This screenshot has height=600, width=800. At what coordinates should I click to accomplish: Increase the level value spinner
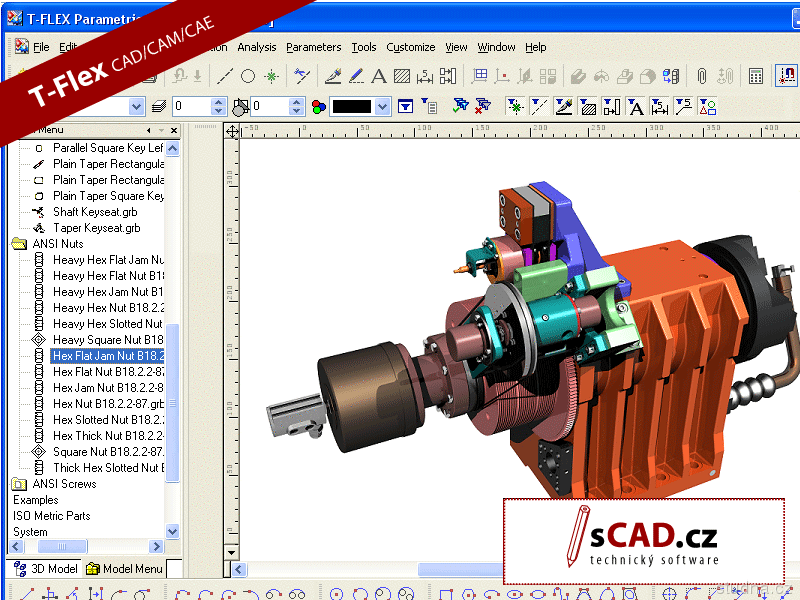point(219,103)
